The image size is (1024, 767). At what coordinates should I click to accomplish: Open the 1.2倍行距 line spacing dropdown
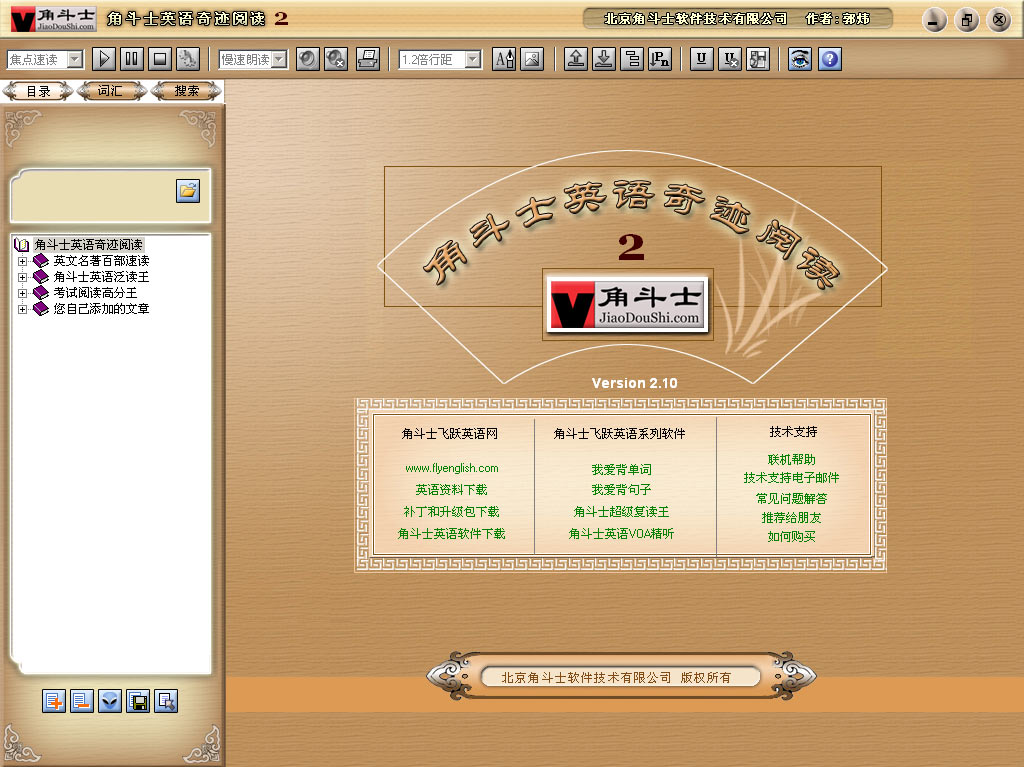coord(473,59)
